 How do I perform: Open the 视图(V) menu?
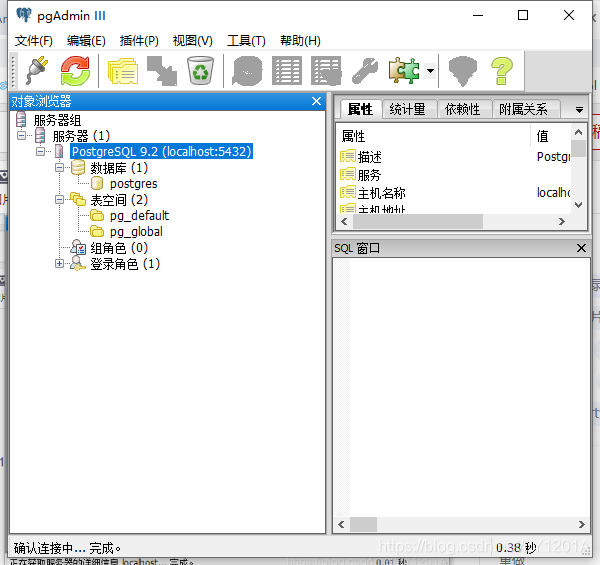pyautogui.click(x=192, y=41)
